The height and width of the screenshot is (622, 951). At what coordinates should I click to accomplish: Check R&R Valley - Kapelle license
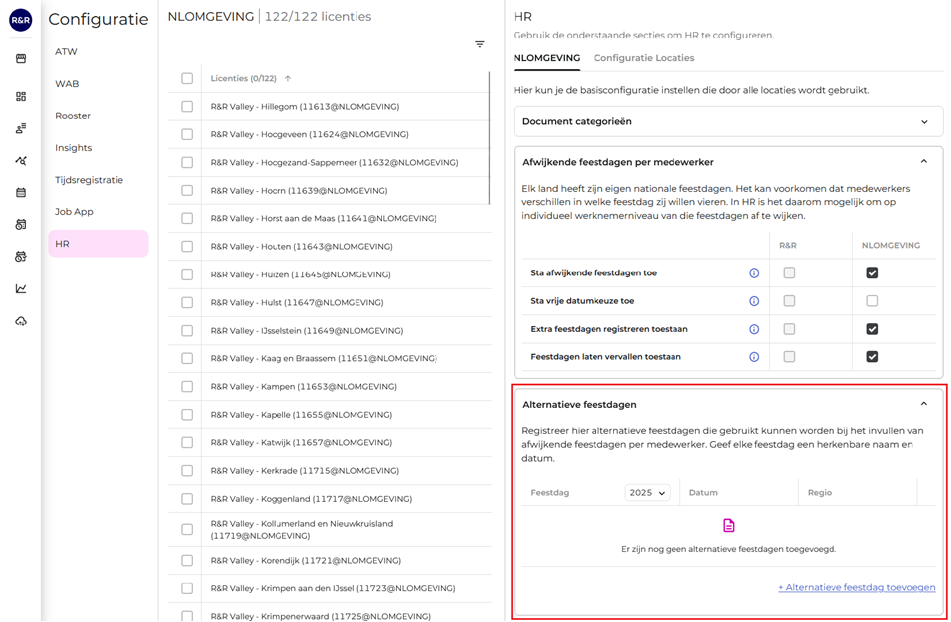pyautogui.click(x=187, y=415)
